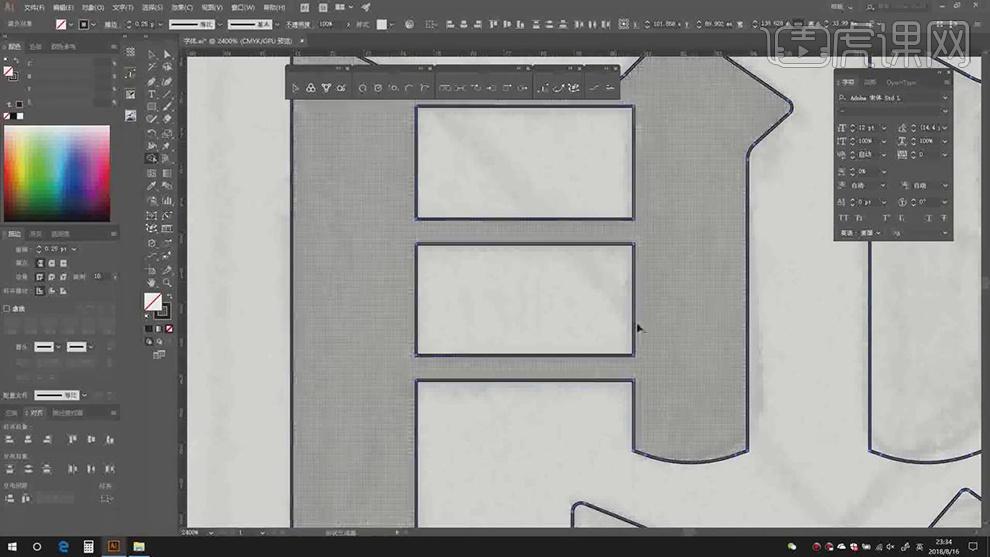
Task: Click the rocket GPU performance icon
Action: coord(366,7)
